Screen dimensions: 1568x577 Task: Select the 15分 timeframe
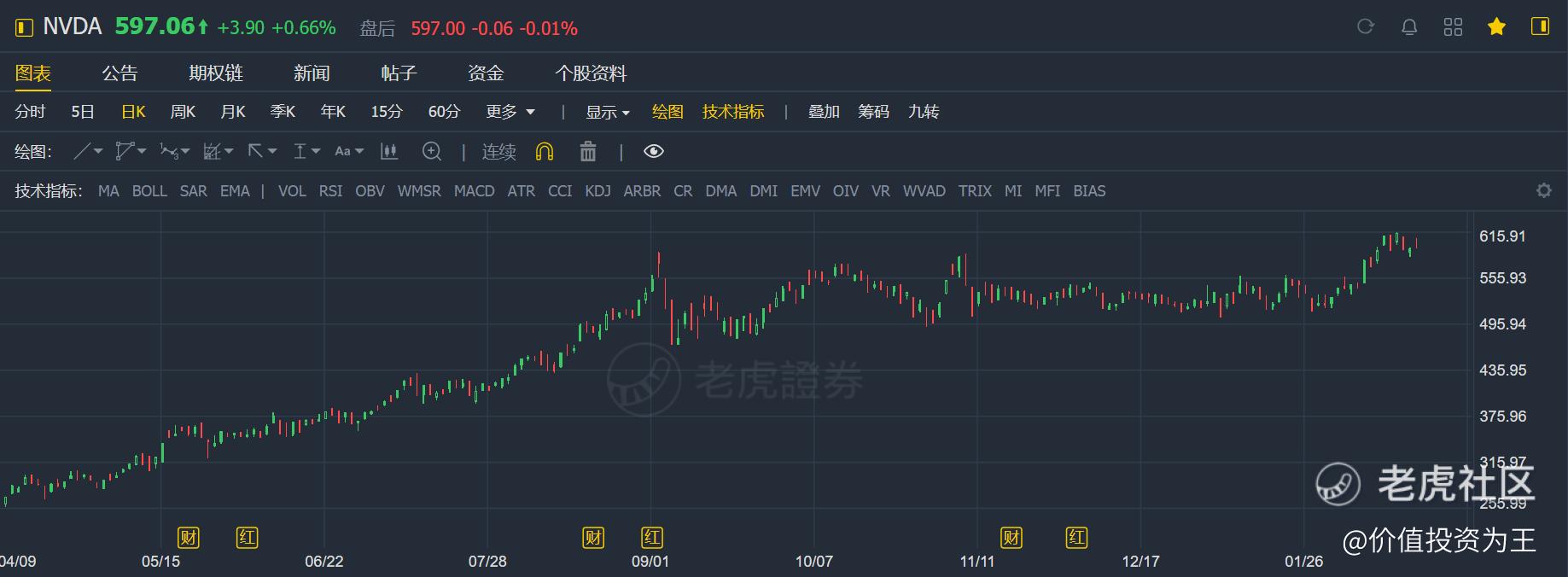tap(387, 112)
